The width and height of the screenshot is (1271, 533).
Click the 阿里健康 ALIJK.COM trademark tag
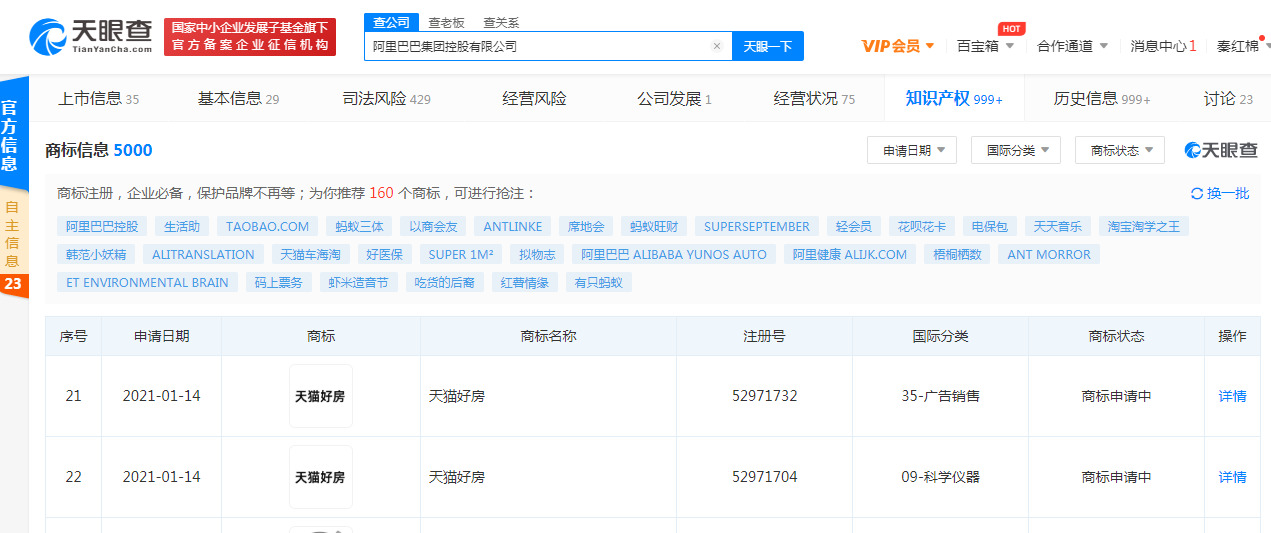pos(850,254)
